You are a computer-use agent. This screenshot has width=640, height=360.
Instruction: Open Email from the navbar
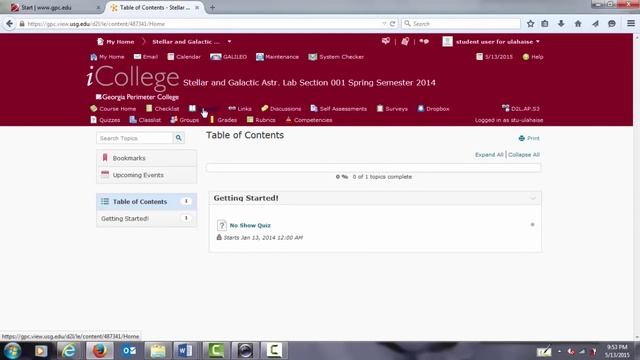pos(146,57)
